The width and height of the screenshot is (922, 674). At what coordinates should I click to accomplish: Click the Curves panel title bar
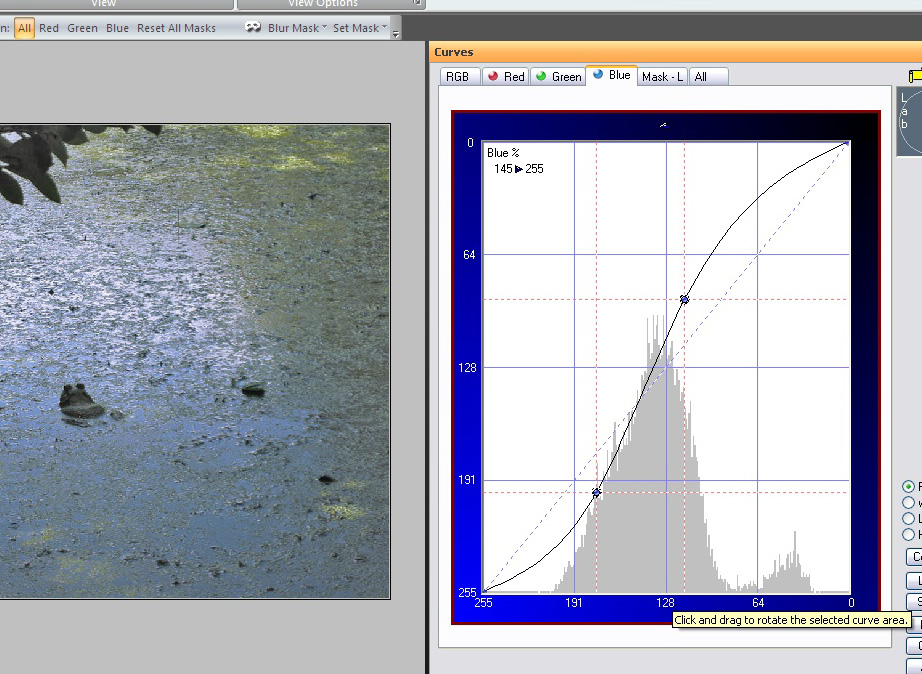click(676, 52)
